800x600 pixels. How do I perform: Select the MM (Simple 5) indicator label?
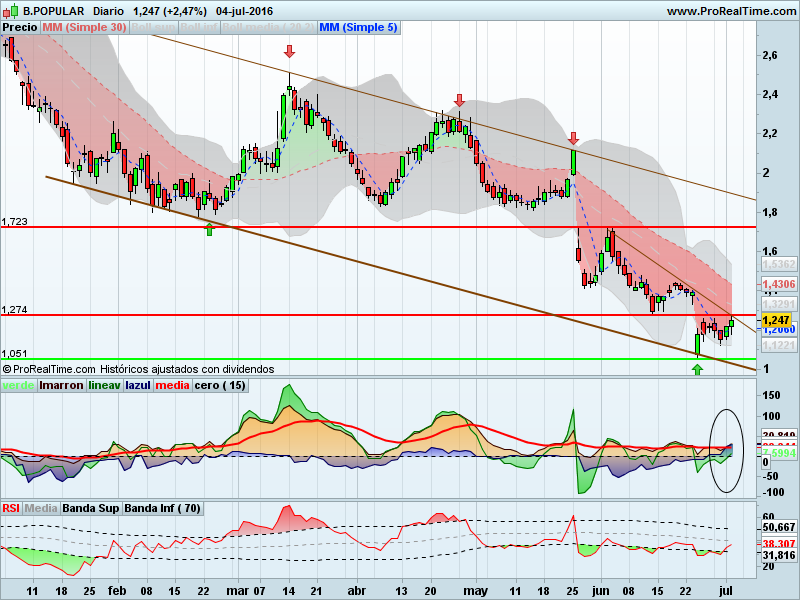click(x=358, y=28)
